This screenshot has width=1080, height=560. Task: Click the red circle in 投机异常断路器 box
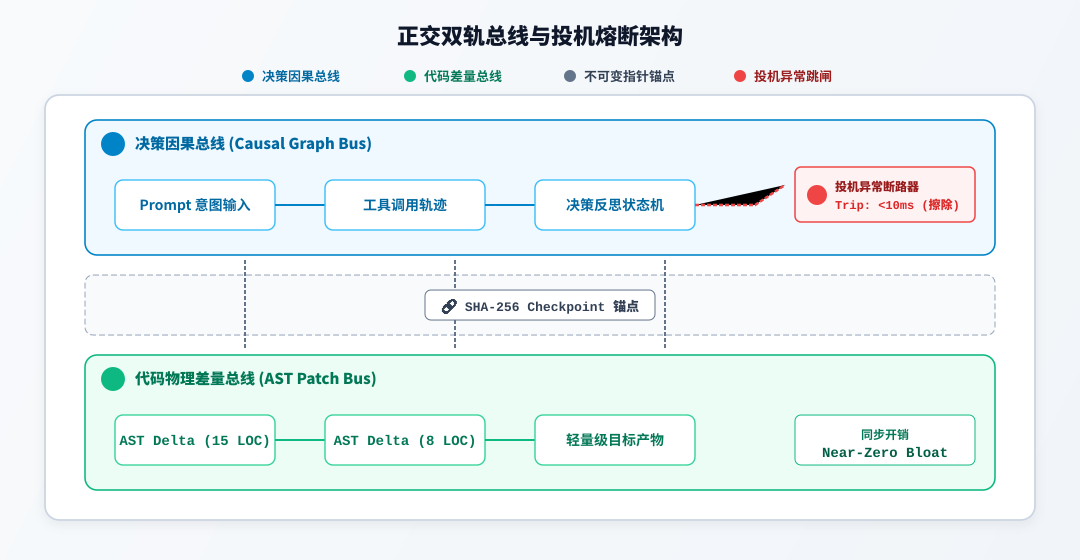[x=817, y=195]
